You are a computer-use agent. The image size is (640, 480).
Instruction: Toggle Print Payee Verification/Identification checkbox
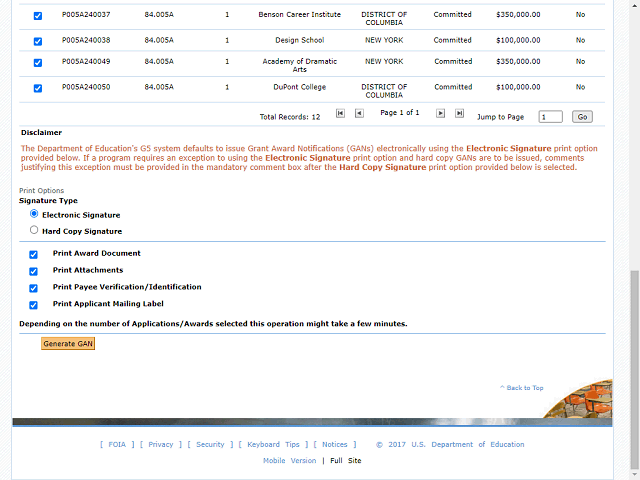click(x=33, y=289)
